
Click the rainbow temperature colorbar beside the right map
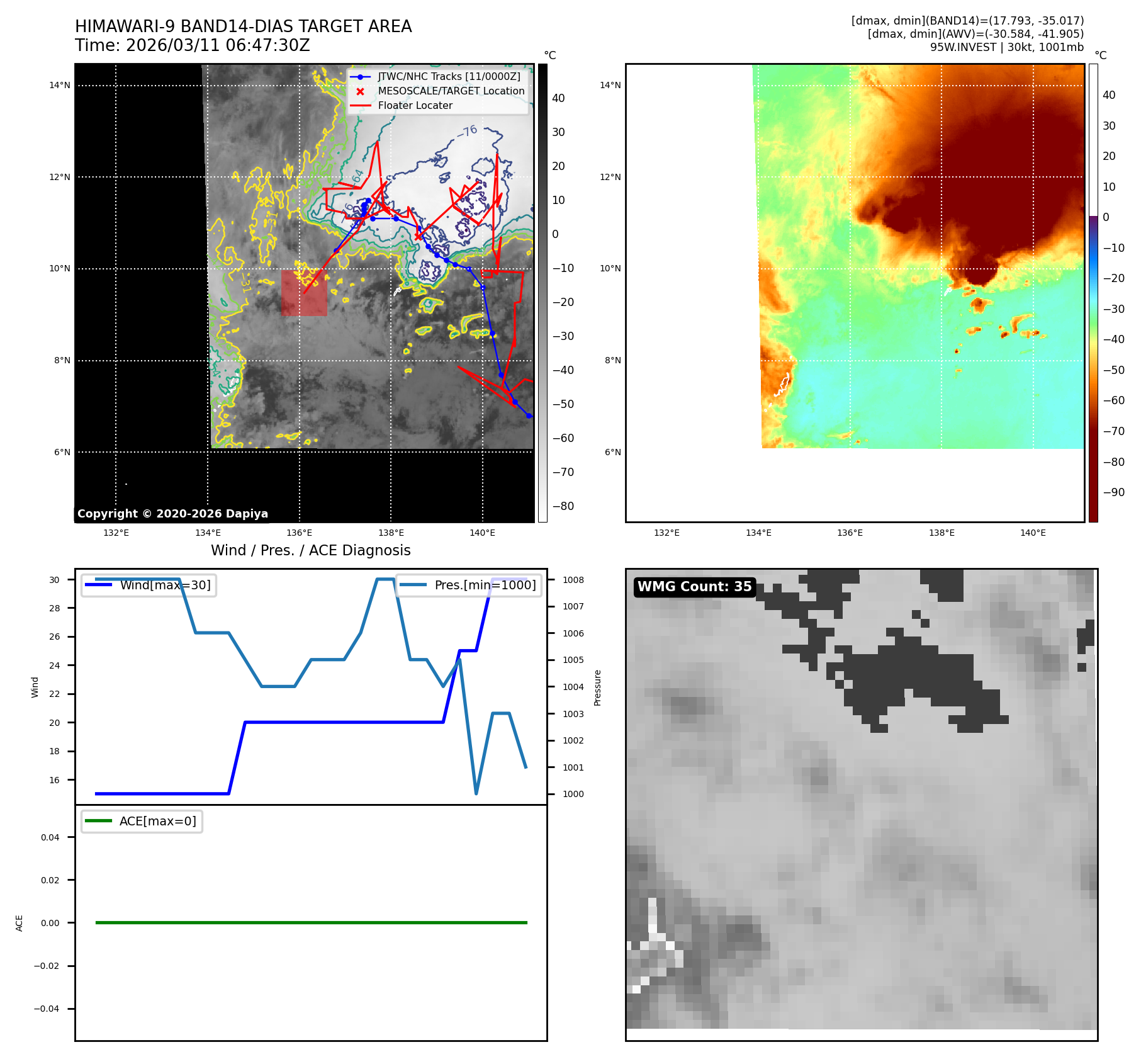(x=1093, y=293)
